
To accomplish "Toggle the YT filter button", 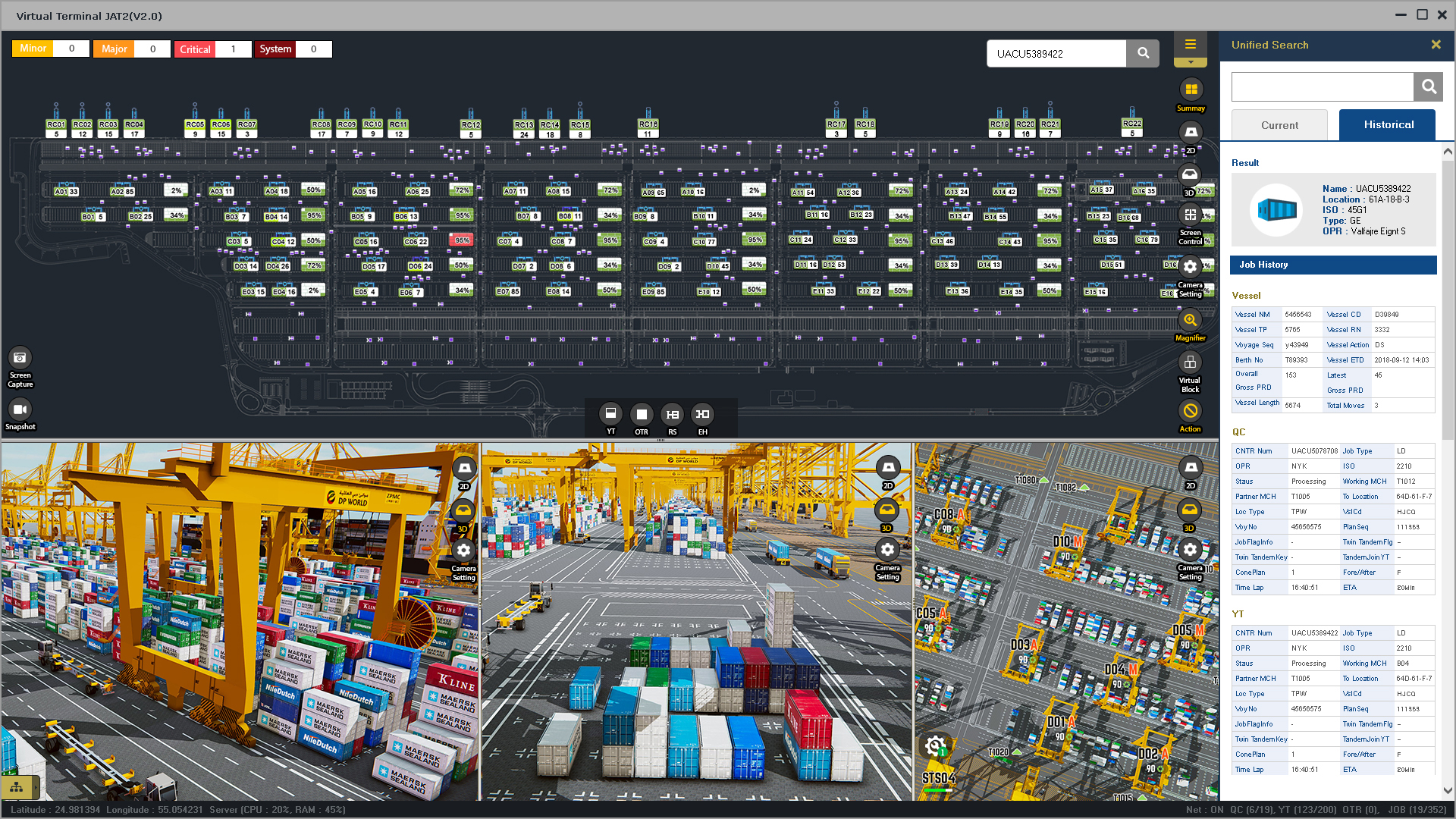I will pos(610,414).
